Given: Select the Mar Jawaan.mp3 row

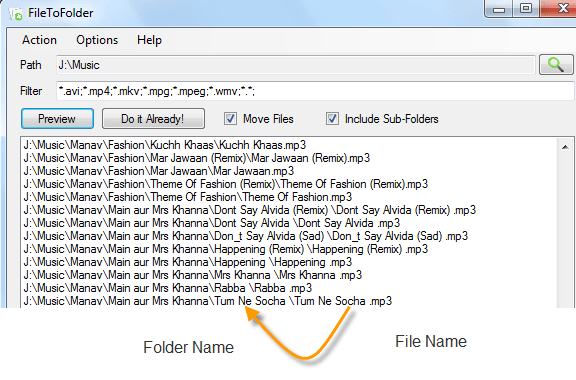Looking at the screenshot, I should point(159,171).
